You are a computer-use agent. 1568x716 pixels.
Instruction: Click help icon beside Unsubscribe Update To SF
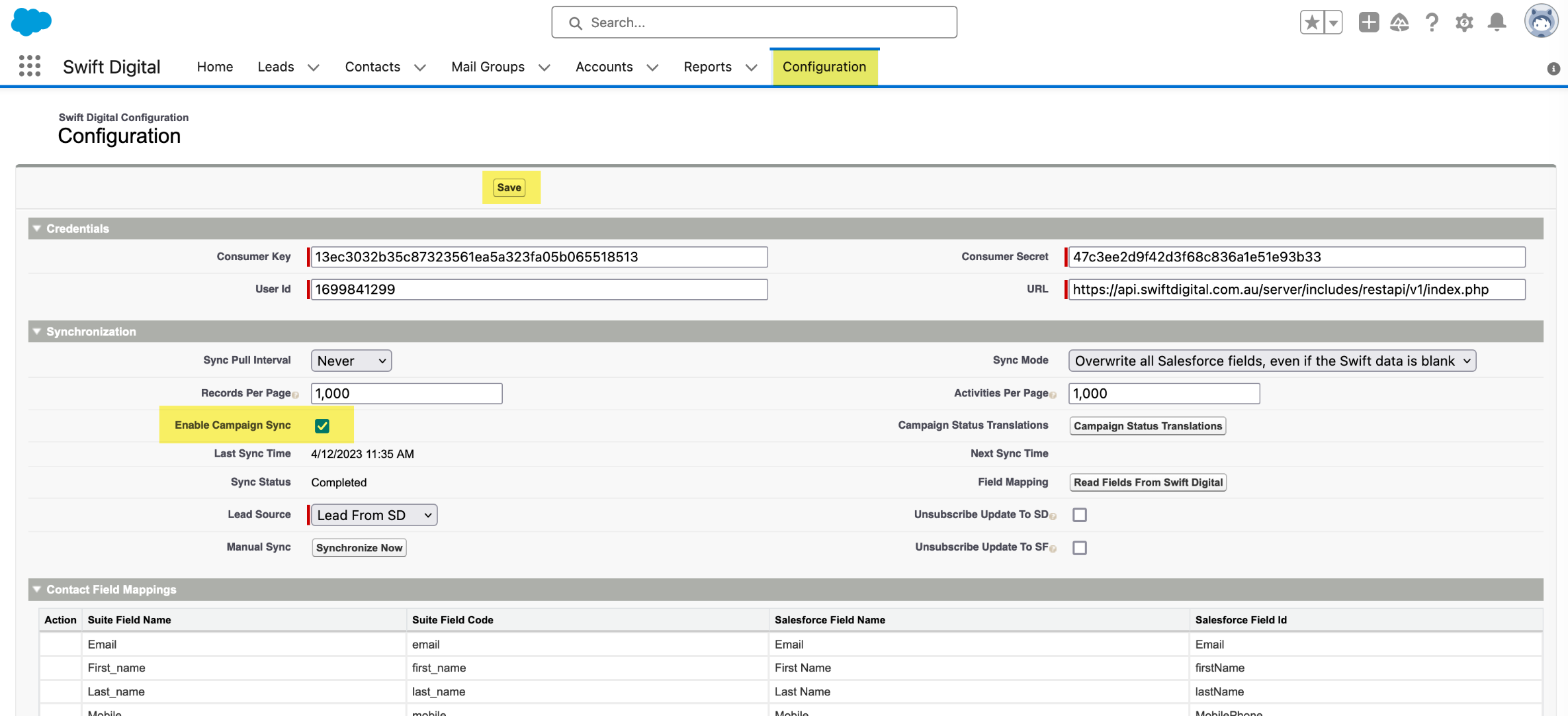pyautogui.click(x=1053, y=549)
